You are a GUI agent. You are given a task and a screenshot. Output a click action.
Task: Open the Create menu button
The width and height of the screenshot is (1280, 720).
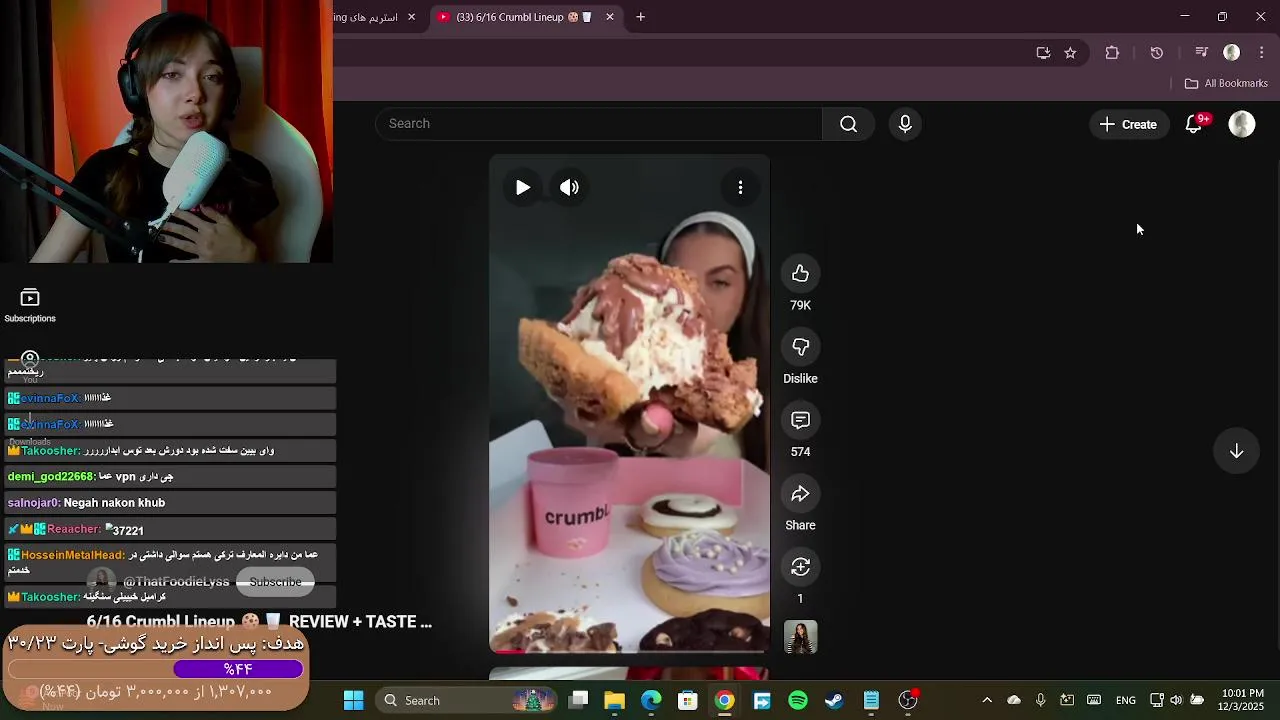pos(1128,124)
